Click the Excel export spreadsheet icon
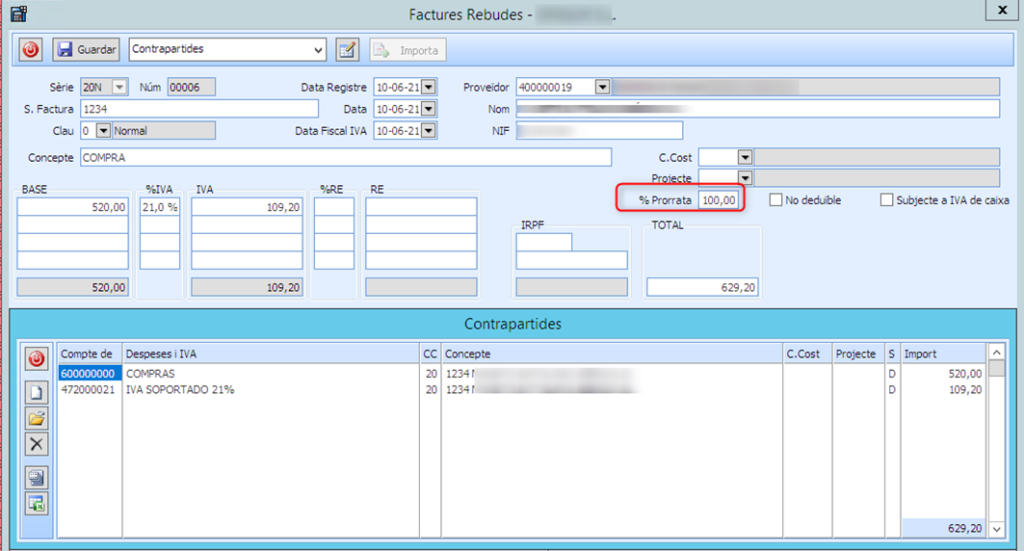This screenshot has width=1024, height=551. tap(37, 503)
